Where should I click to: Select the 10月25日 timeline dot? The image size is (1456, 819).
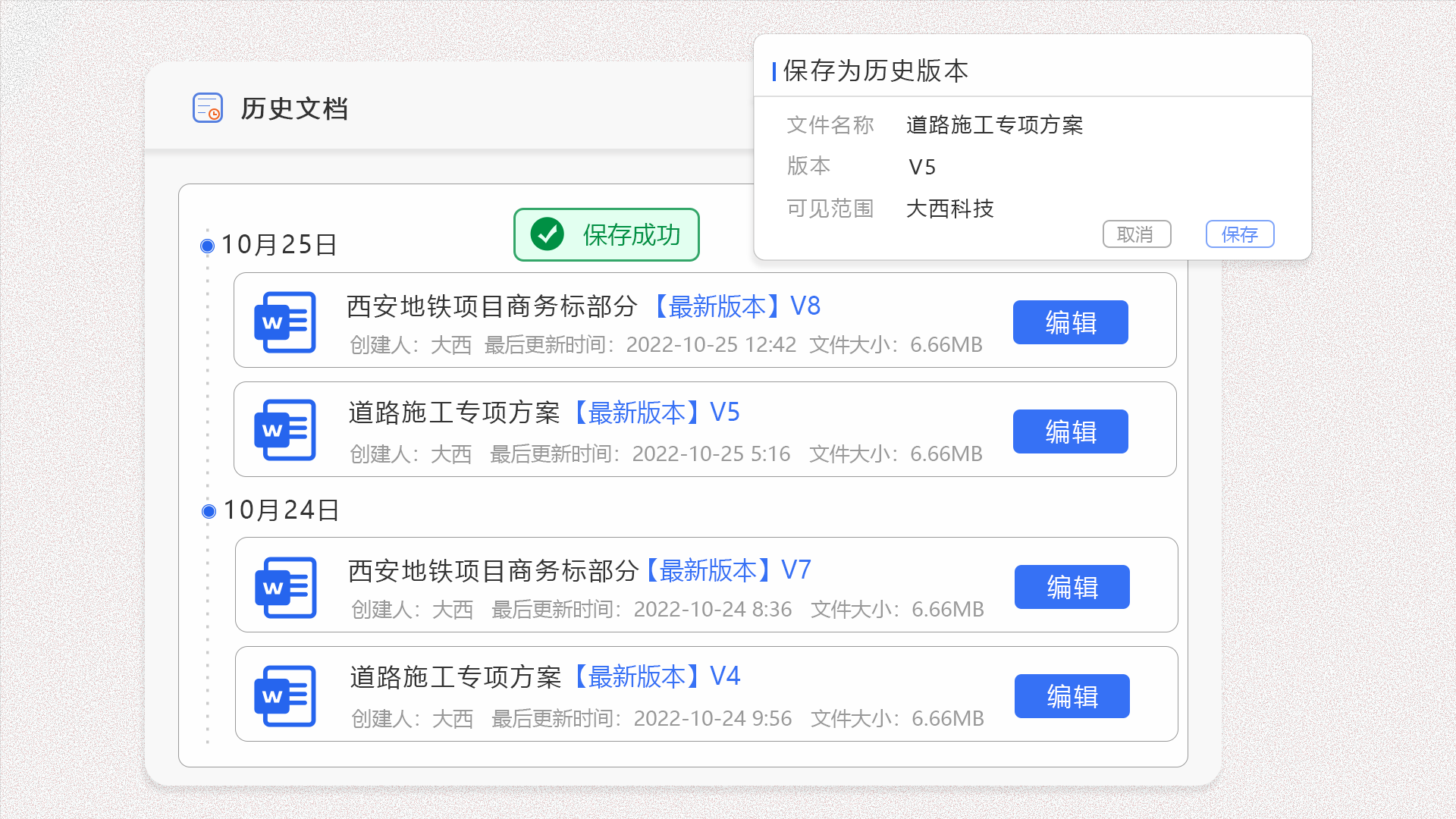[207, 246]
